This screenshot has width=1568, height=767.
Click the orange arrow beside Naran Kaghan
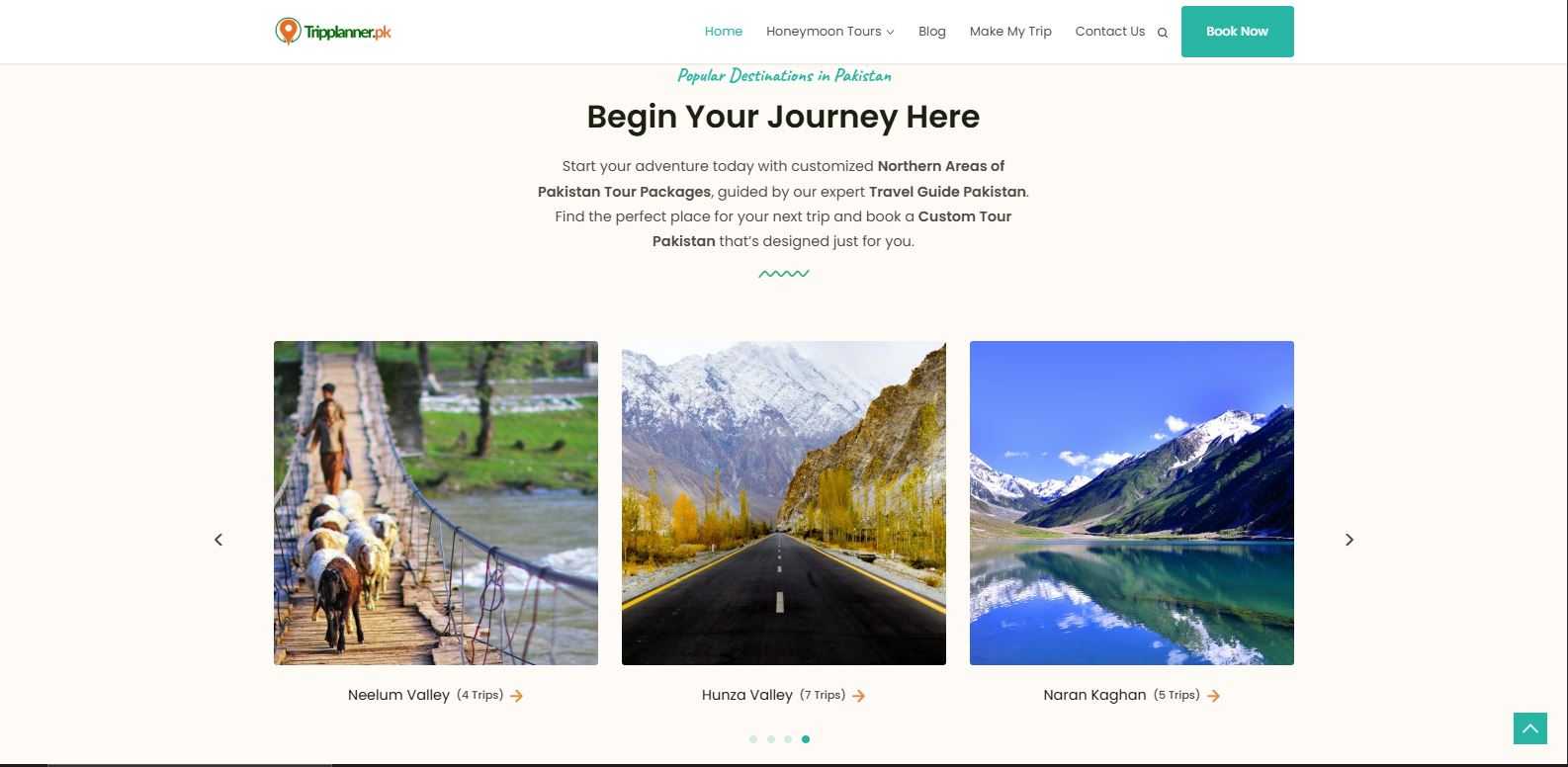point(1214,696)
